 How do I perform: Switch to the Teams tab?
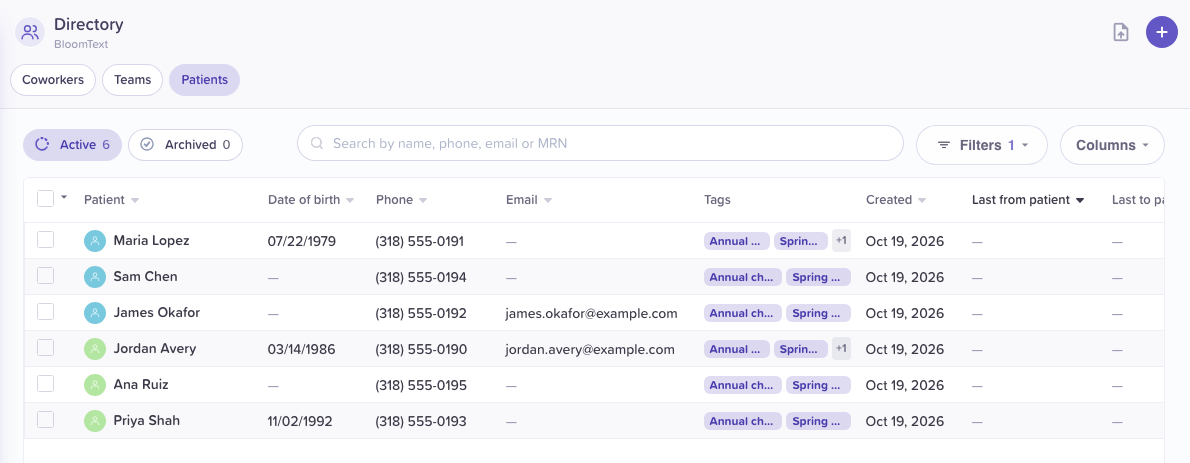(x=133, y=80)
